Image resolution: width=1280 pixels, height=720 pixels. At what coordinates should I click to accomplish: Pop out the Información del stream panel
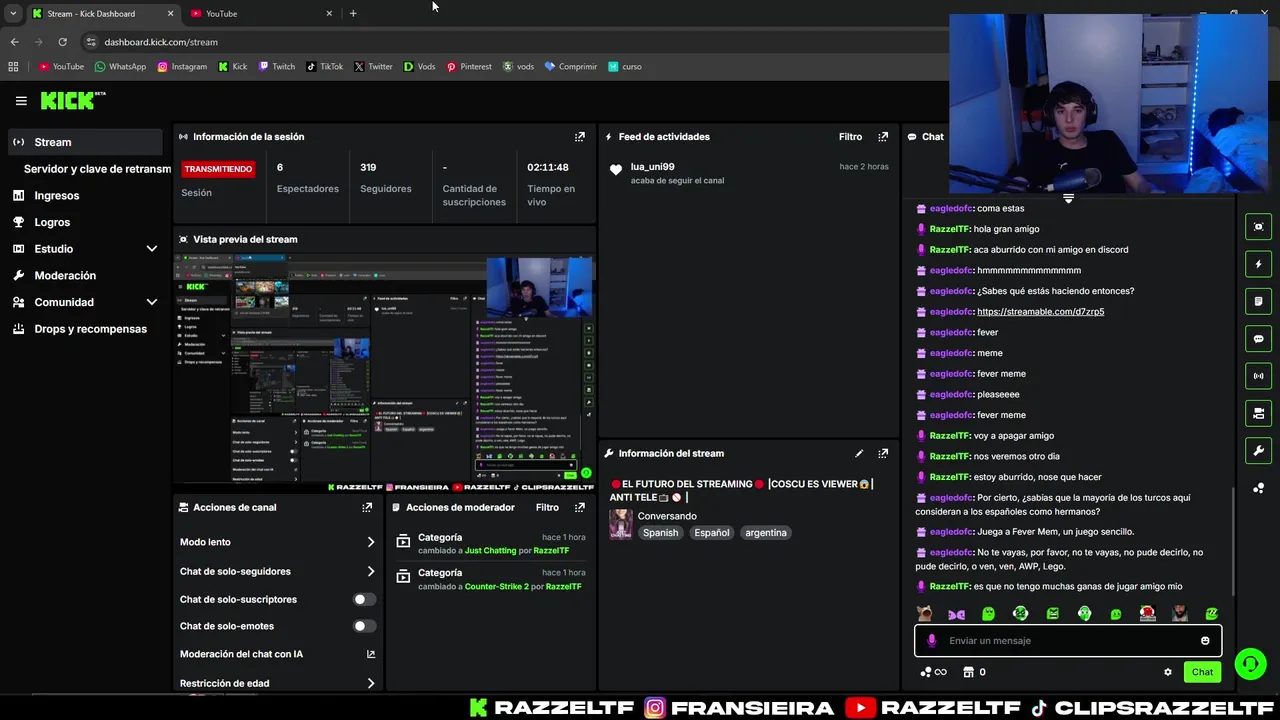(883, 453)
